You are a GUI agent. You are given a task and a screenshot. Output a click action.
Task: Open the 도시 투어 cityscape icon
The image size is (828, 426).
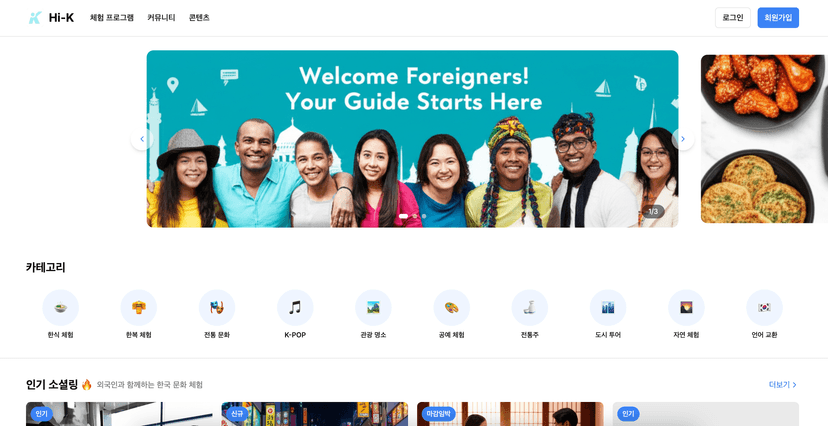608,307
